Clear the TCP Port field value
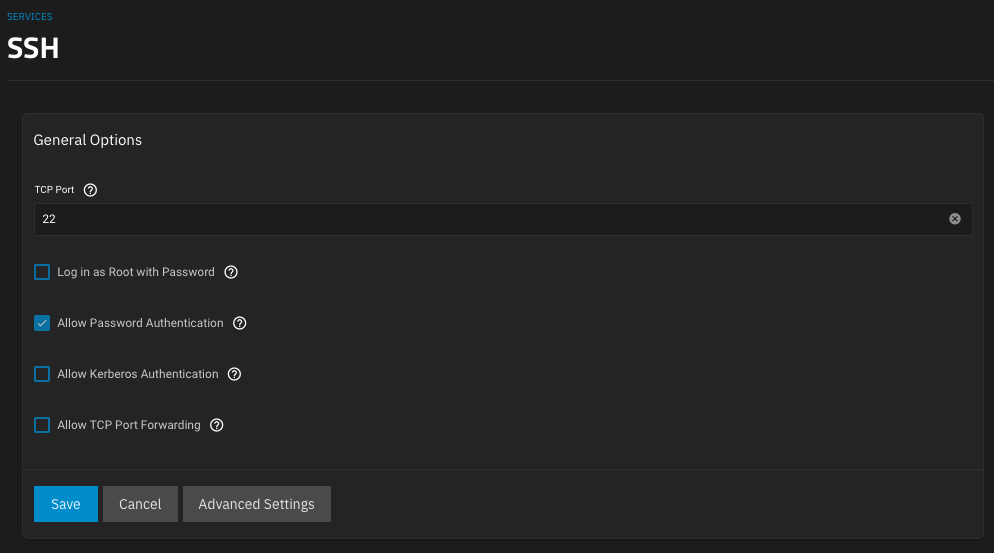The image size is (994, 553). 955,219
